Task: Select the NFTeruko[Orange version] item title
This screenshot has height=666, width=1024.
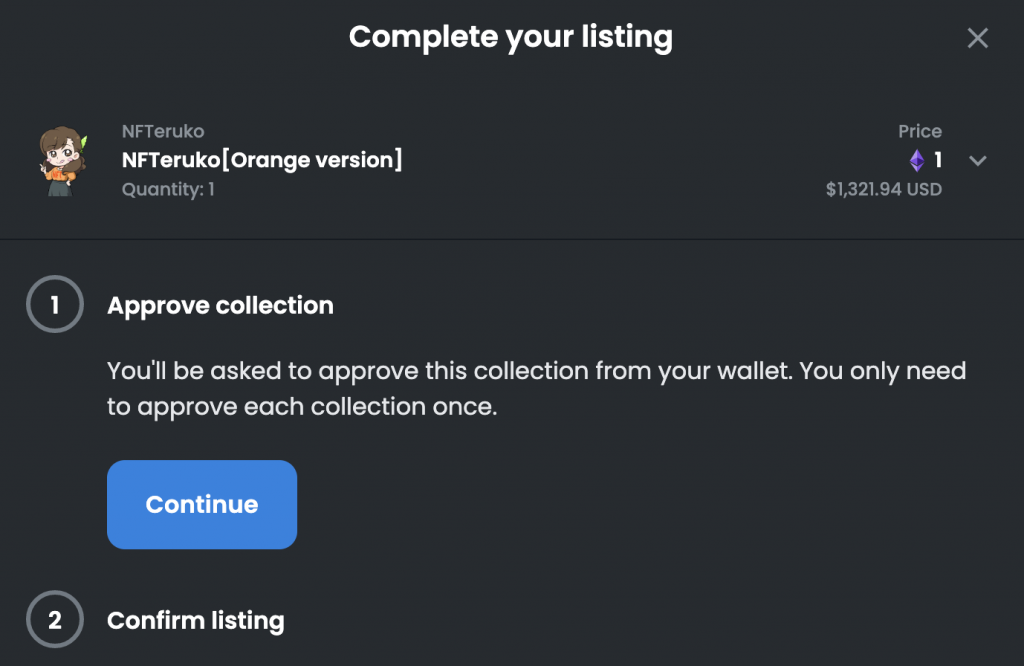Action: click(262, 160)
